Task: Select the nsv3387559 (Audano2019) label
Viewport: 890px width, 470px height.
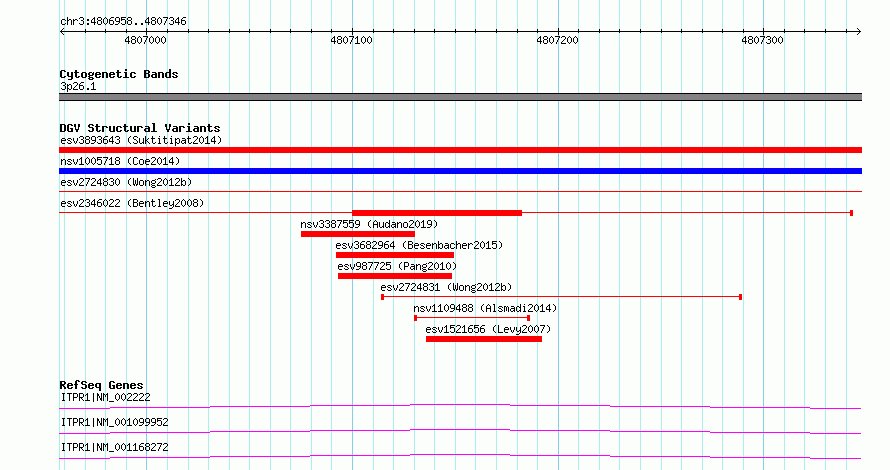Action: click(369, 224)
